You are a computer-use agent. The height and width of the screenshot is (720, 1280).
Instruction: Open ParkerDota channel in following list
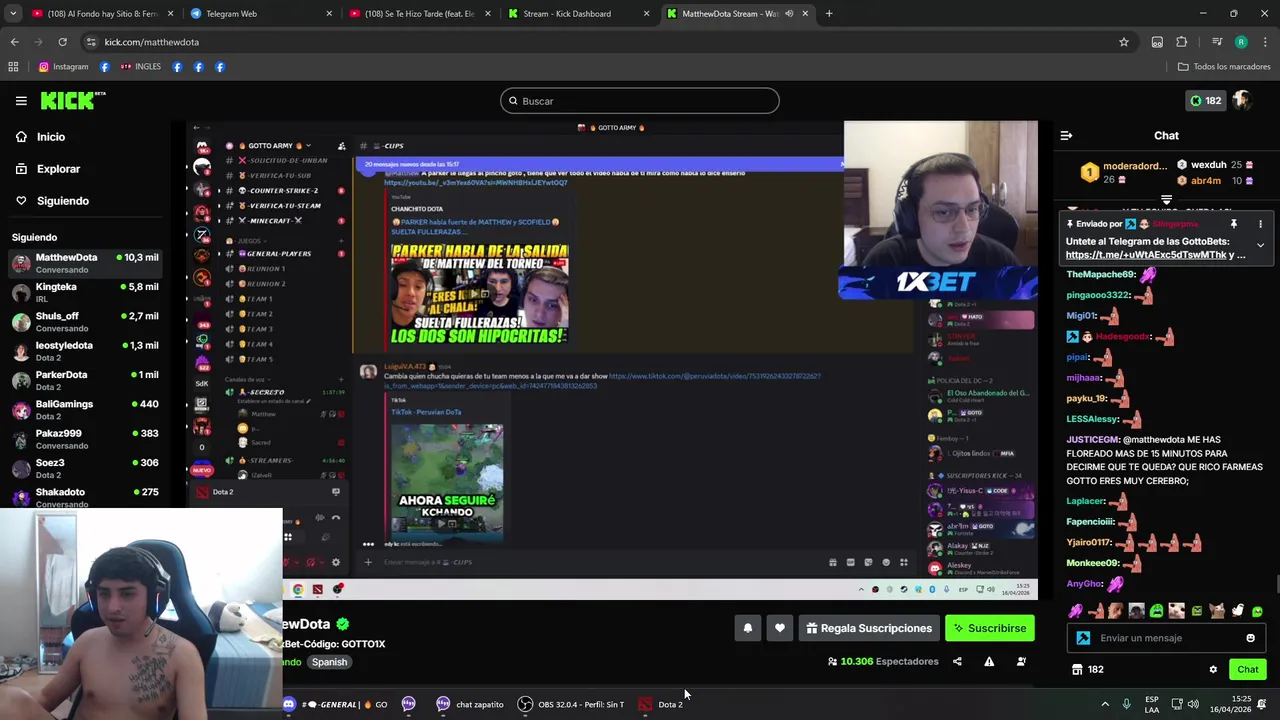(x=86, y=380)
